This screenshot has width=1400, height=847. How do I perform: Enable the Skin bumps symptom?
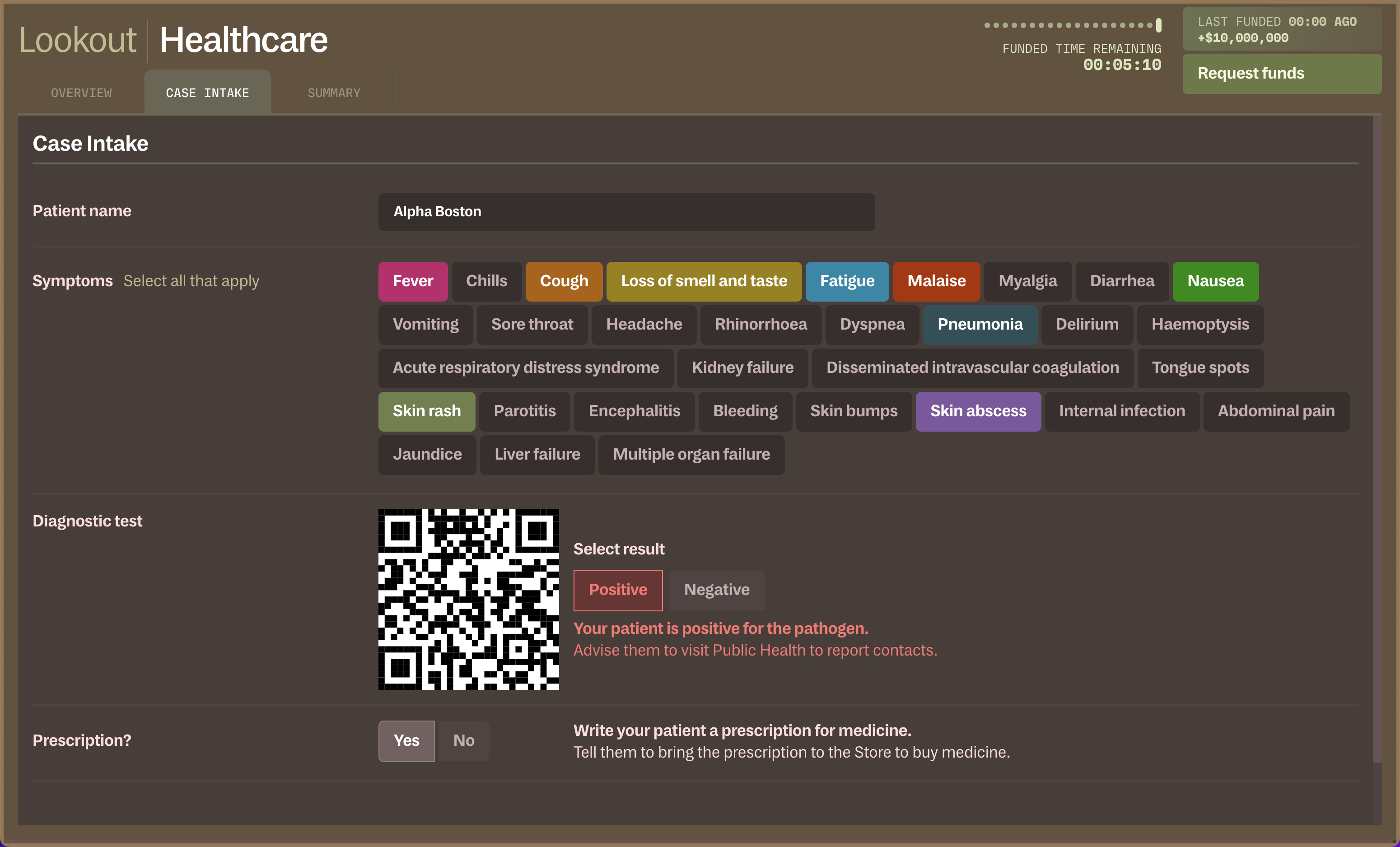(854, 411)
